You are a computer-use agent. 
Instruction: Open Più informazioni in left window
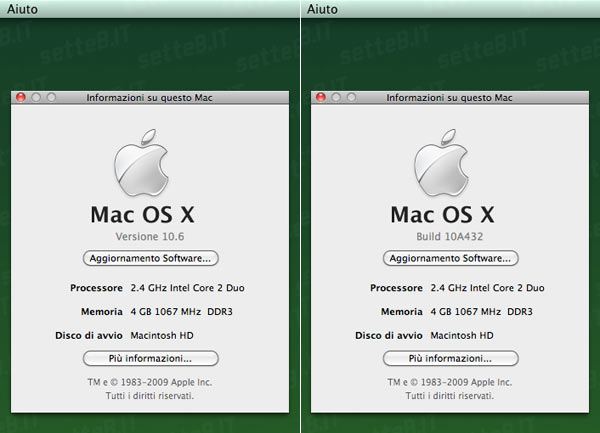[x=150, y=358]
